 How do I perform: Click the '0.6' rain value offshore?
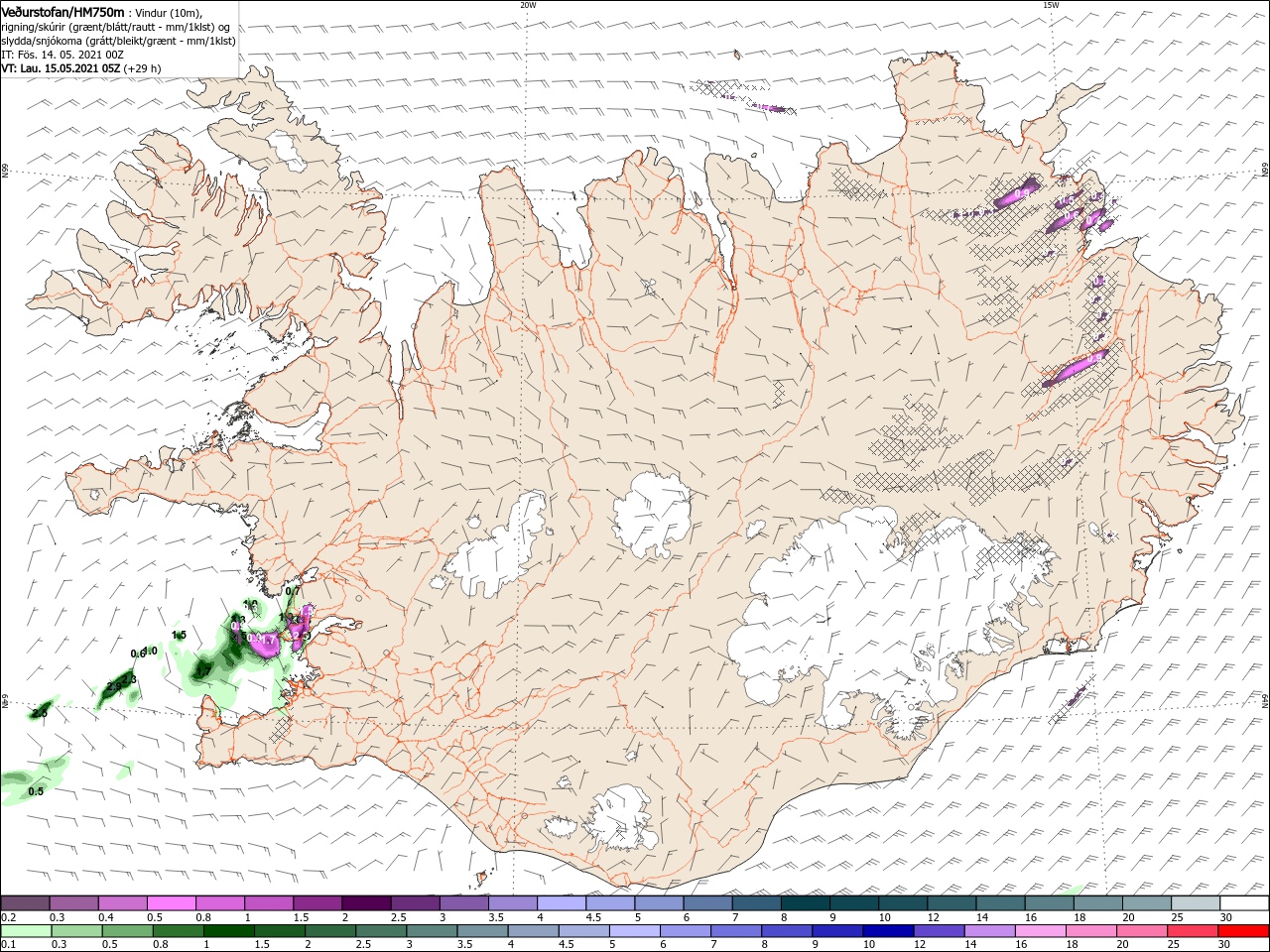coord(138,653)
